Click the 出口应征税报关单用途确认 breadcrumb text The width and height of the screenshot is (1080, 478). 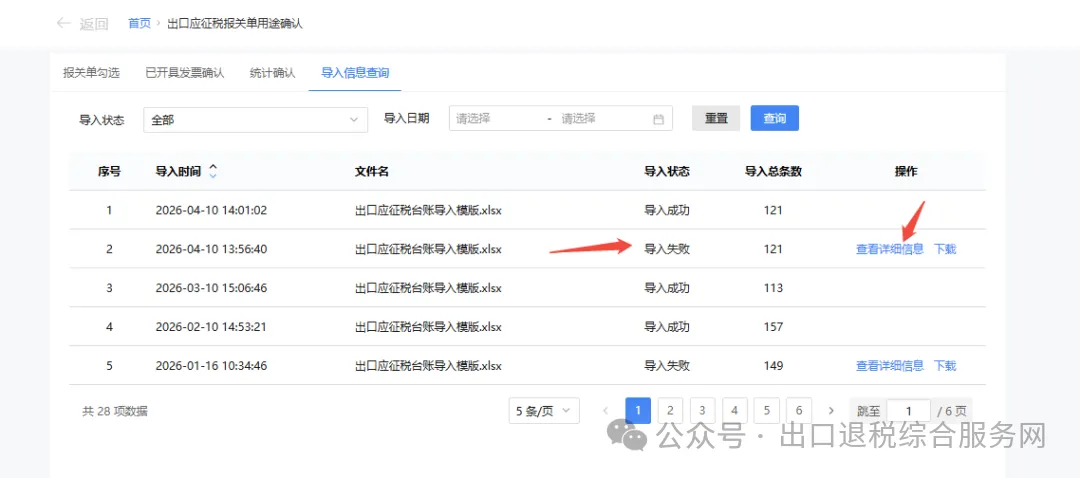click(x=235, y=23)
